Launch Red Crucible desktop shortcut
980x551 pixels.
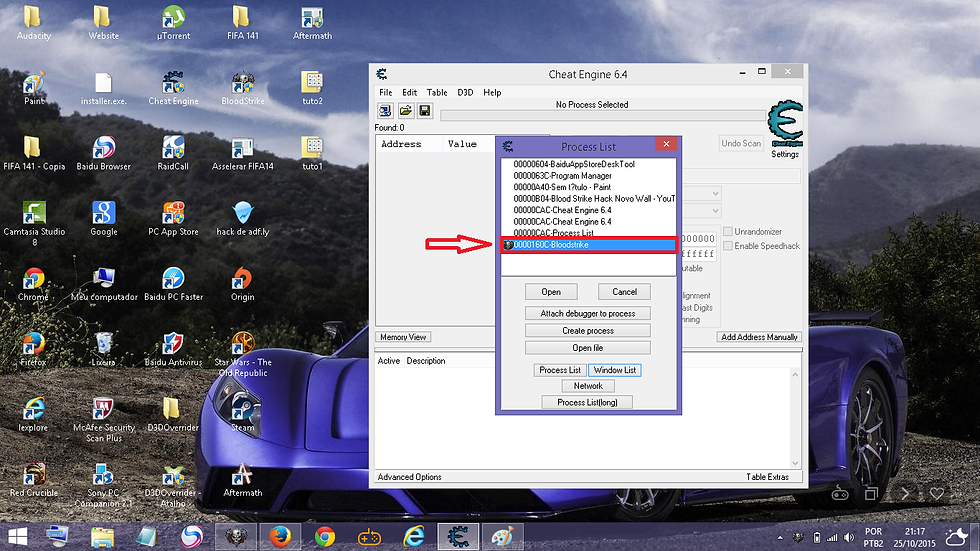point(34,480)
